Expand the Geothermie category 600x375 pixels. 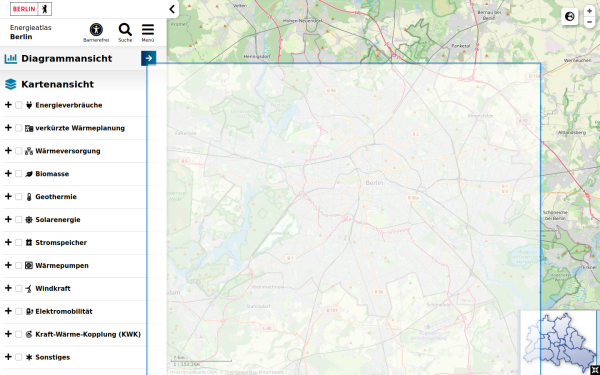(8, 197)
